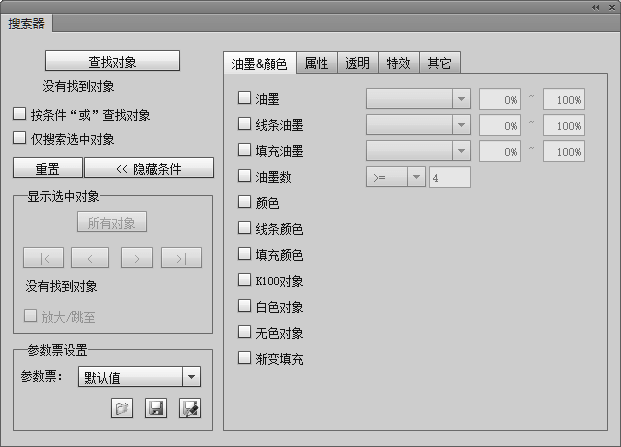Check the 仅搜索选中对象 option

point(19,138)
